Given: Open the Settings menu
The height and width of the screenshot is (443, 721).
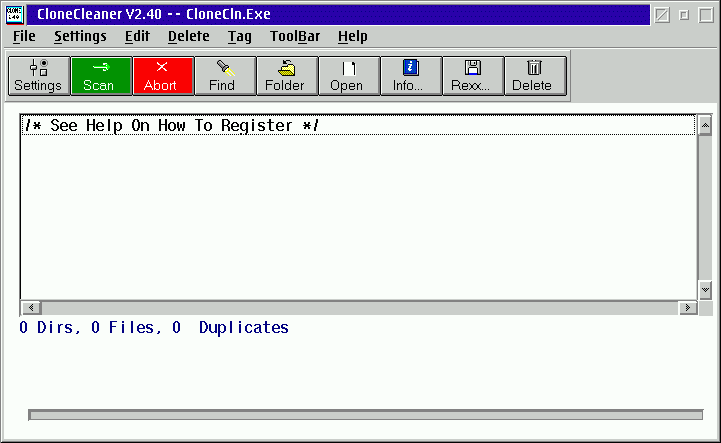Looking at the screenshot, I should (x=80, y=36).
